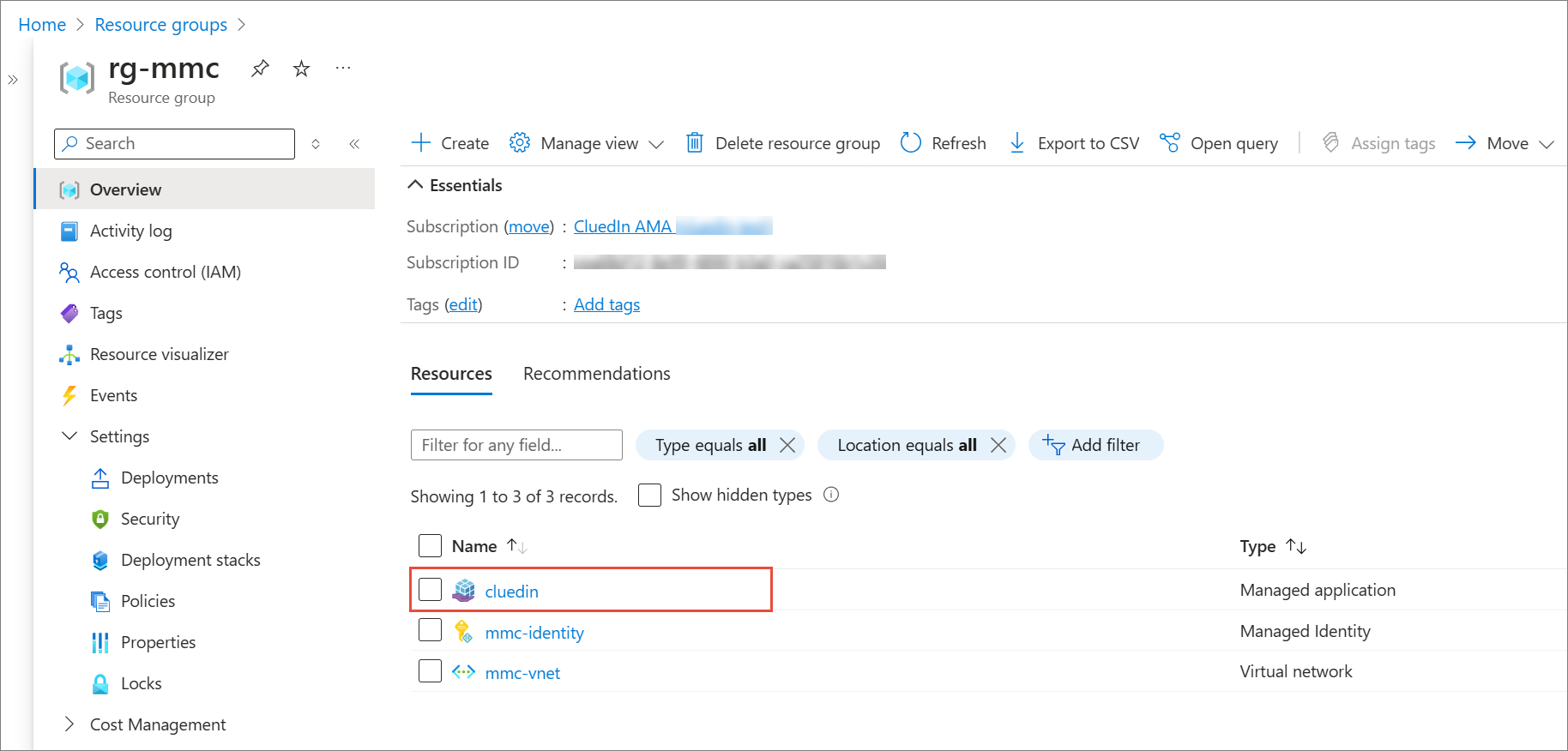Click the Manage view gear icon
Screen dimensions: 1568x751
519,142
